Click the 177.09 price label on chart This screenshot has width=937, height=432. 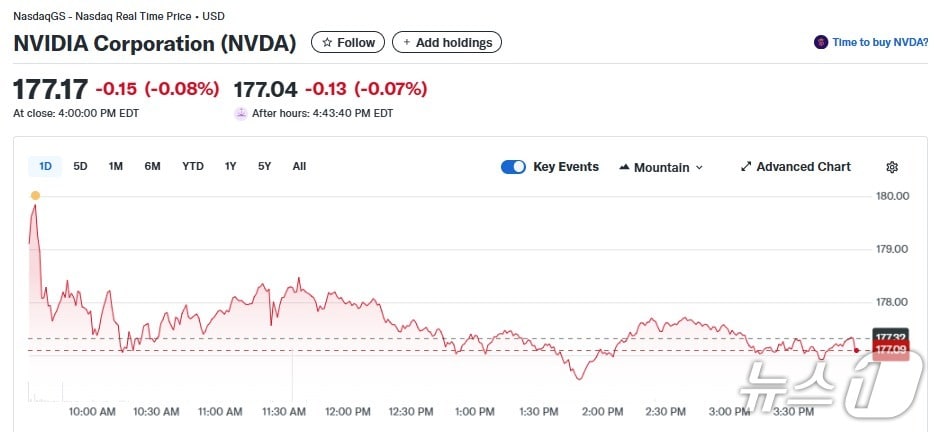click(890, 350)
